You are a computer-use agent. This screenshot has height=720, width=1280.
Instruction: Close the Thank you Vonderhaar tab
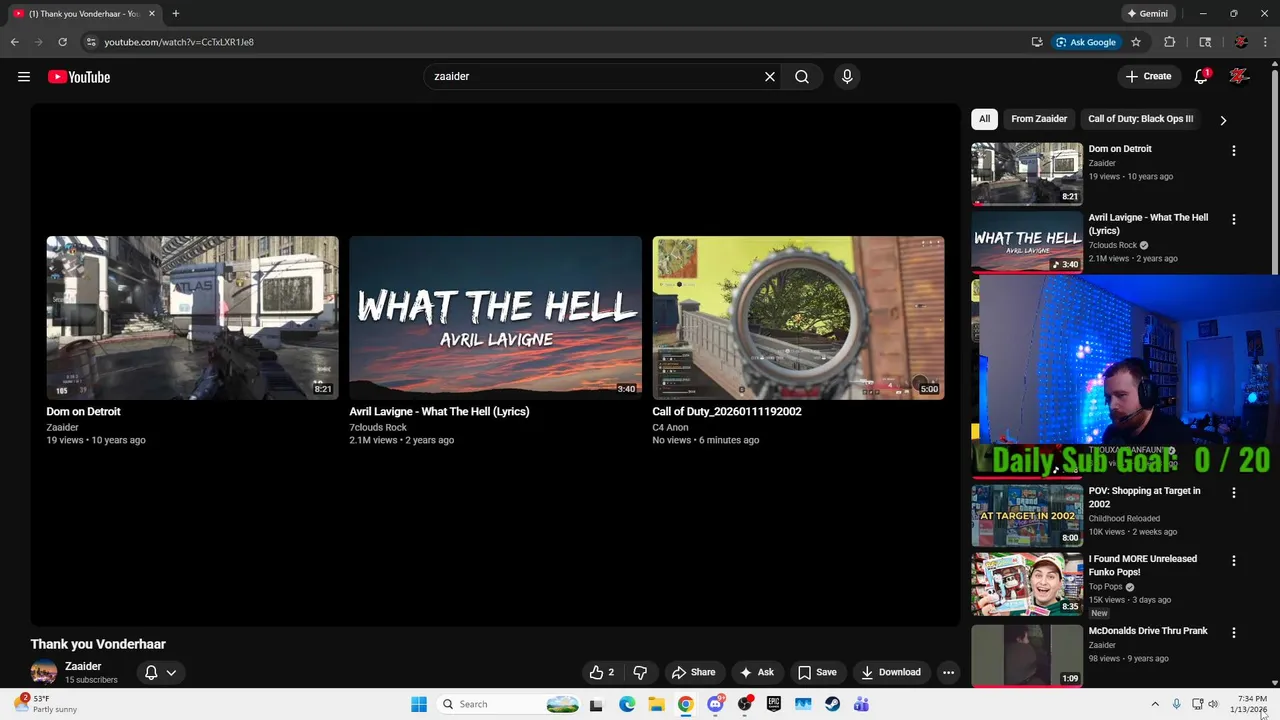[152, 14]
